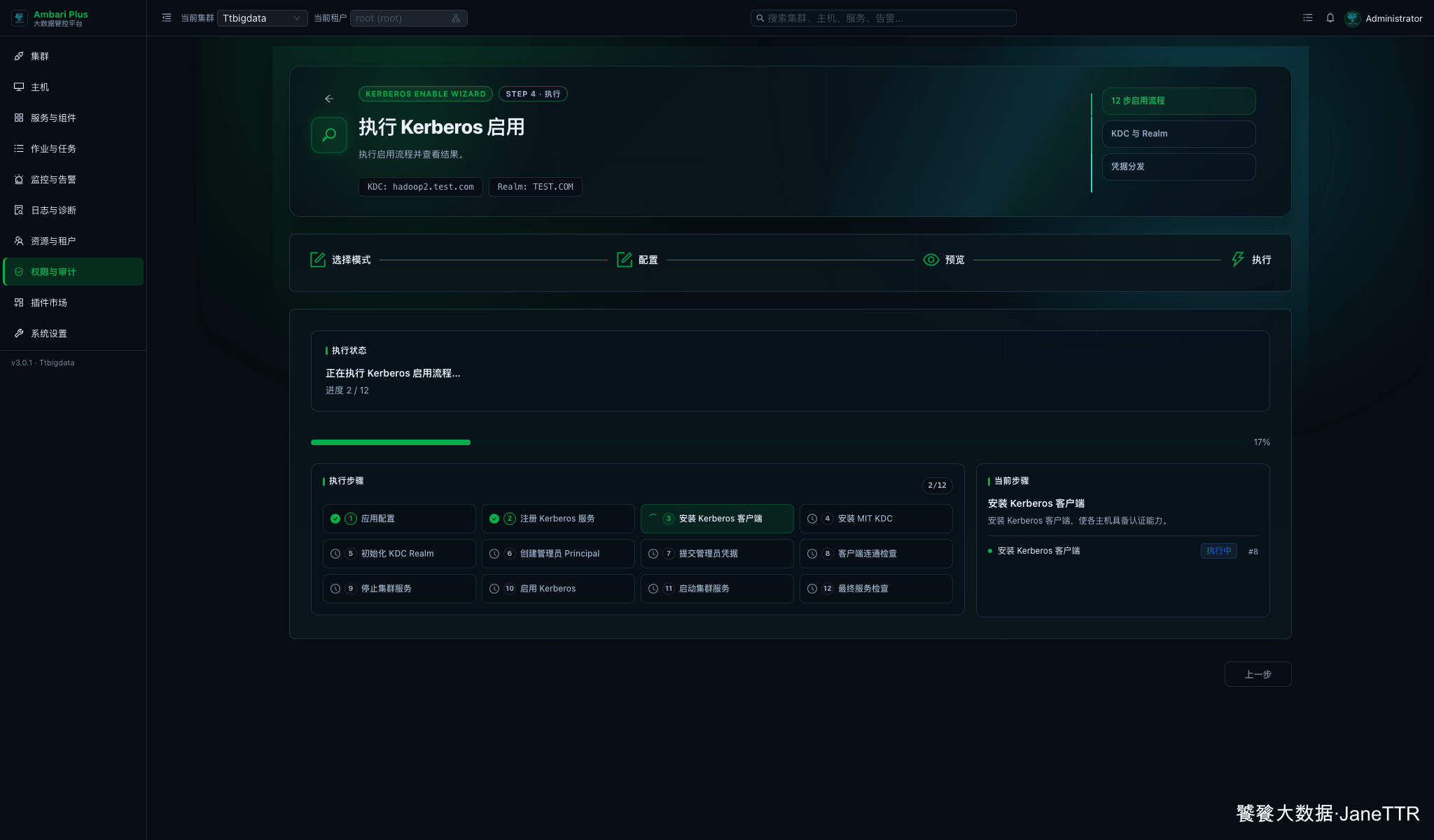
Task: Select step 12 最终服务检查
Action: (876, 589)
